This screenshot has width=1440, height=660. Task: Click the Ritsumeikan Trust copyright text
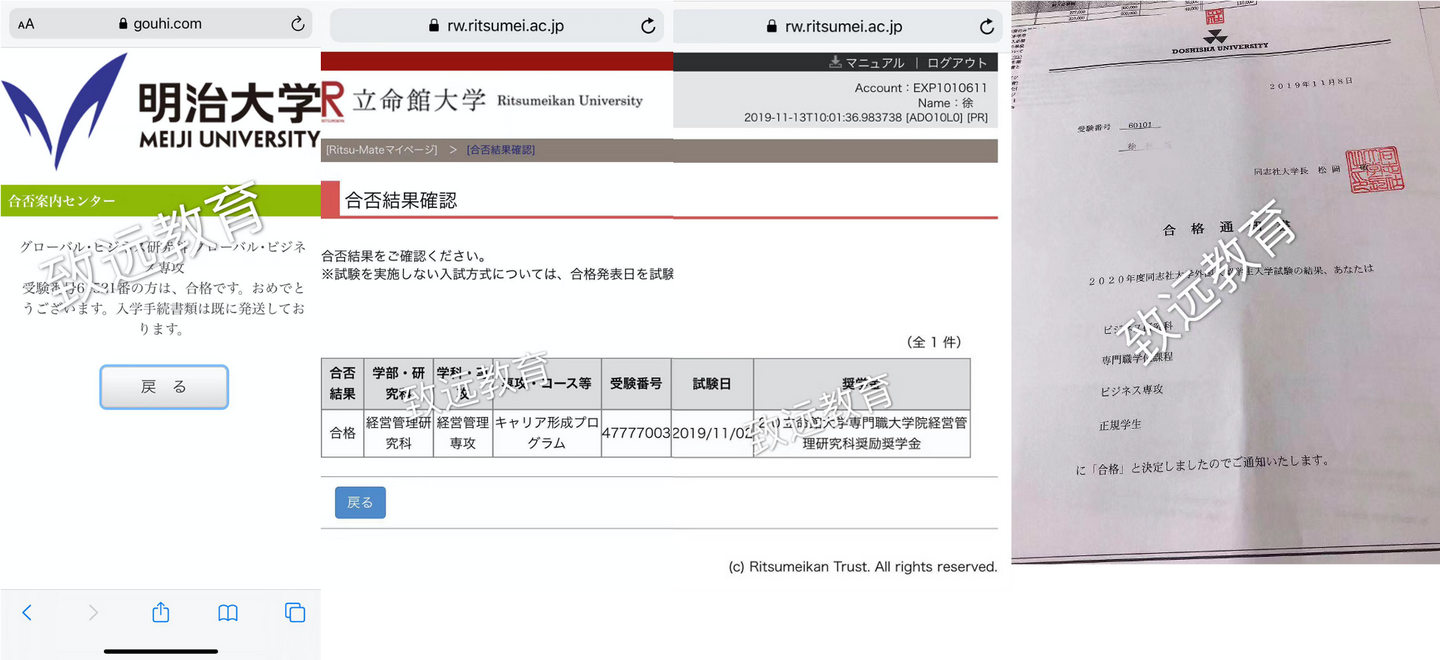(x=863, y=567)
